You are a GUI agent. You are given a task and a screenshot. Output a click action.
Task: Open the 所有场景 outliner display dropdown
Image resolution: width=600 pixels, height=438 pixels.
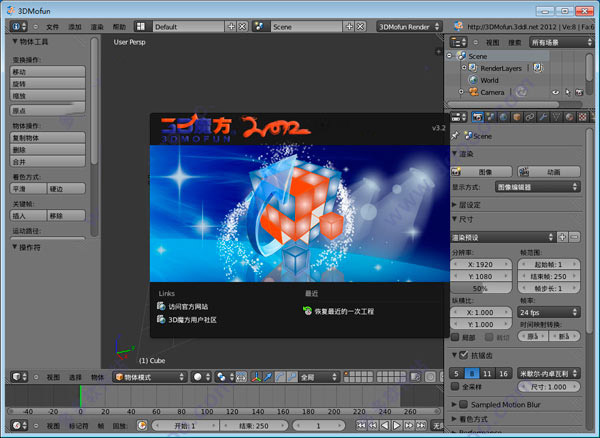pos(561,42)
